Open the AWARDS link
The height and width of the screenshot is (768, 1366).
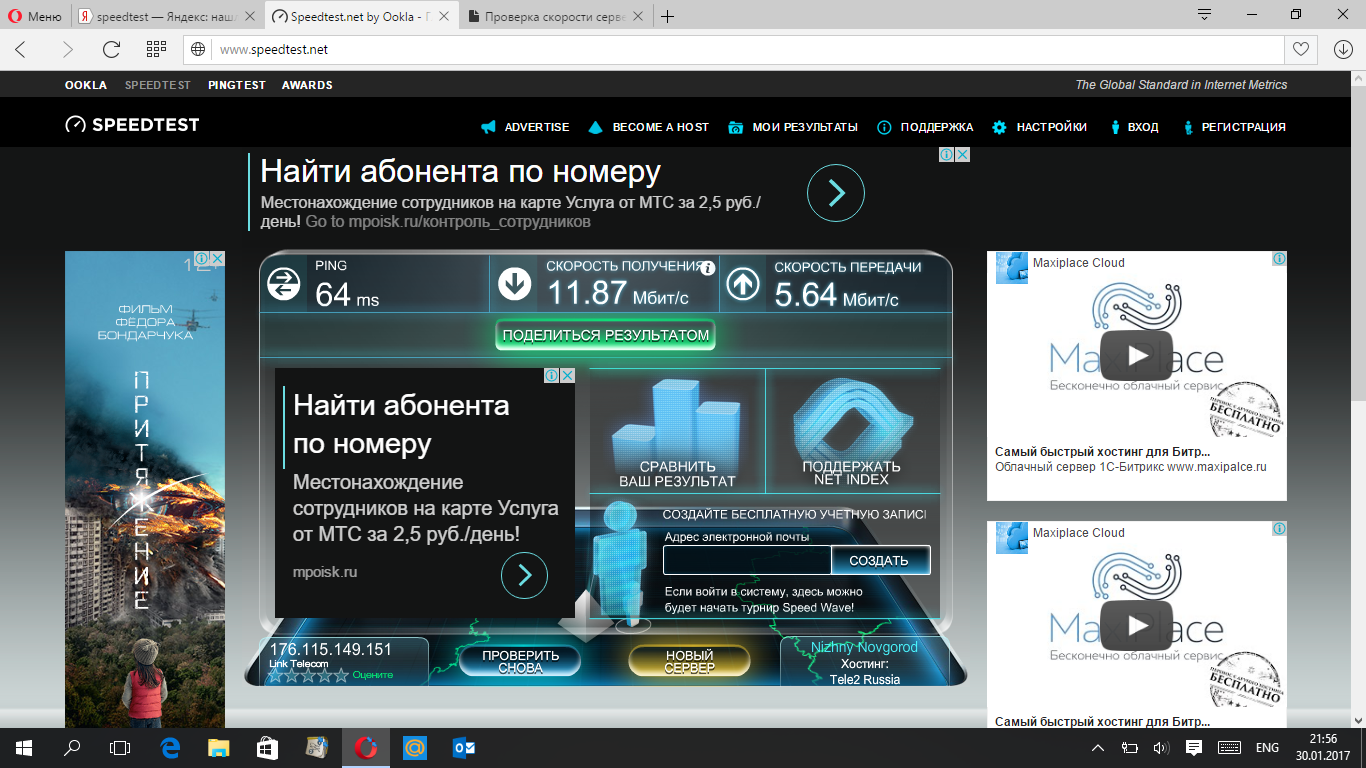pos(307,85)
